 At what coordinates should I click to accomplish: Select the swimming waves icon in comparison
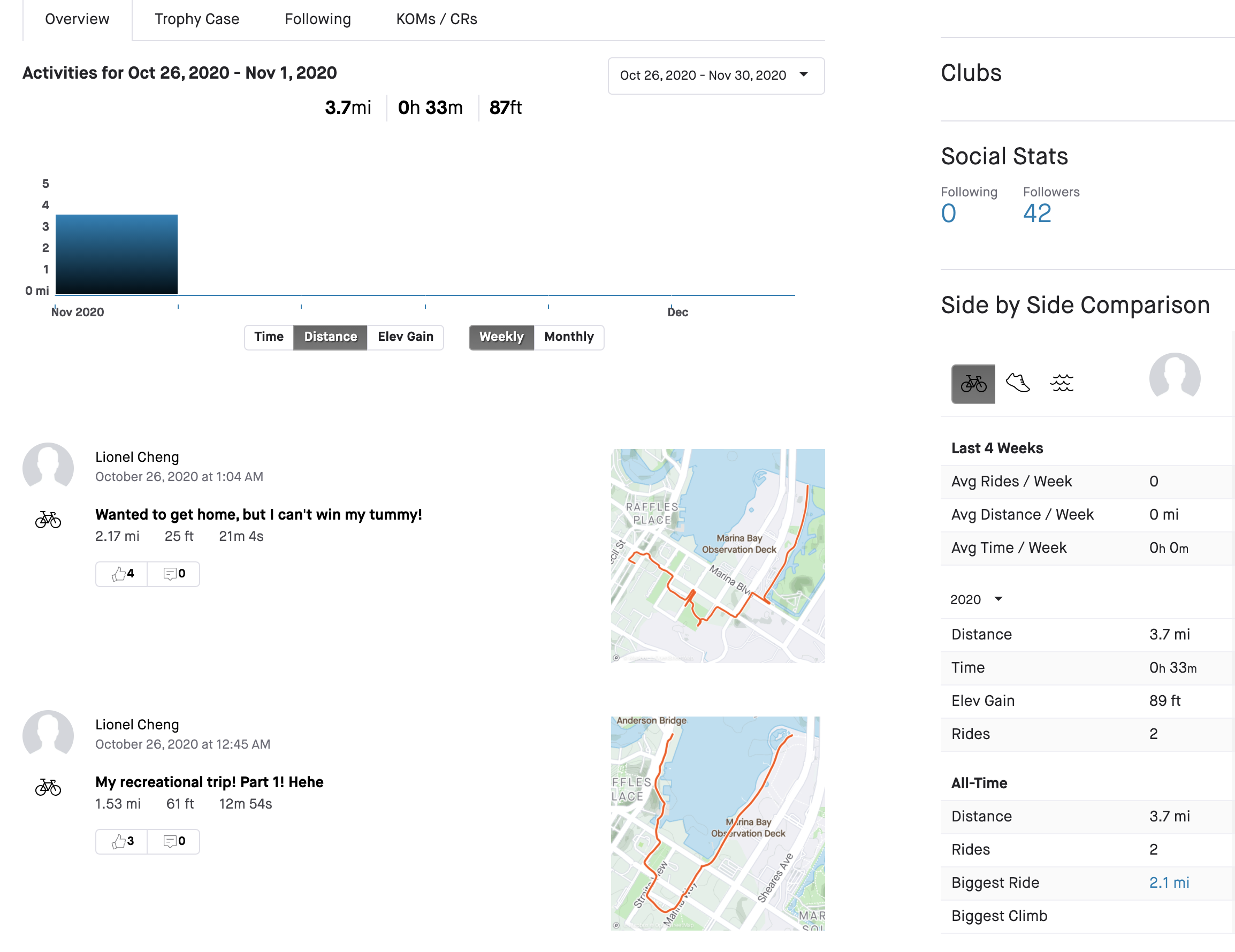[x=1062, y=383]
